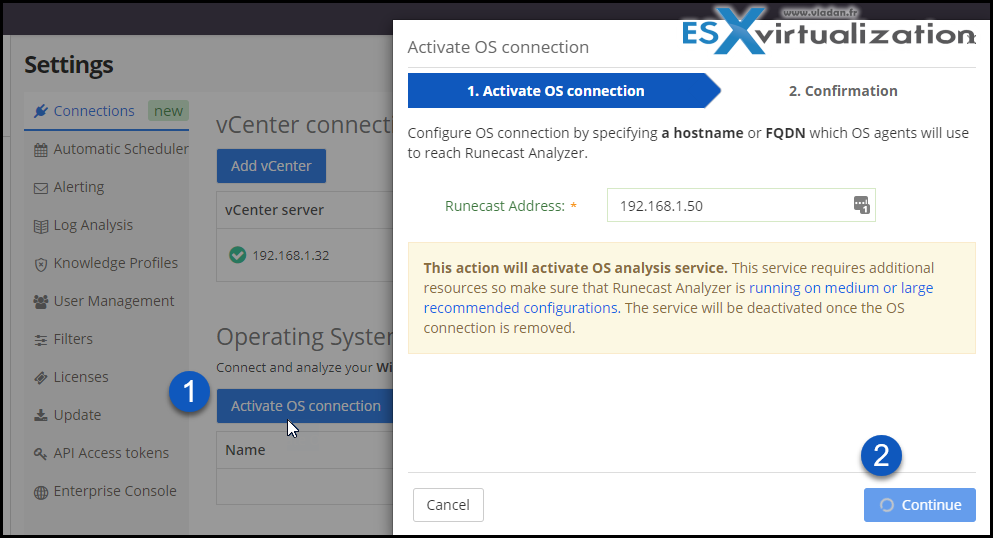Open Enterprise Console settings
Screen dimensions: 993x538
point(115,491)
